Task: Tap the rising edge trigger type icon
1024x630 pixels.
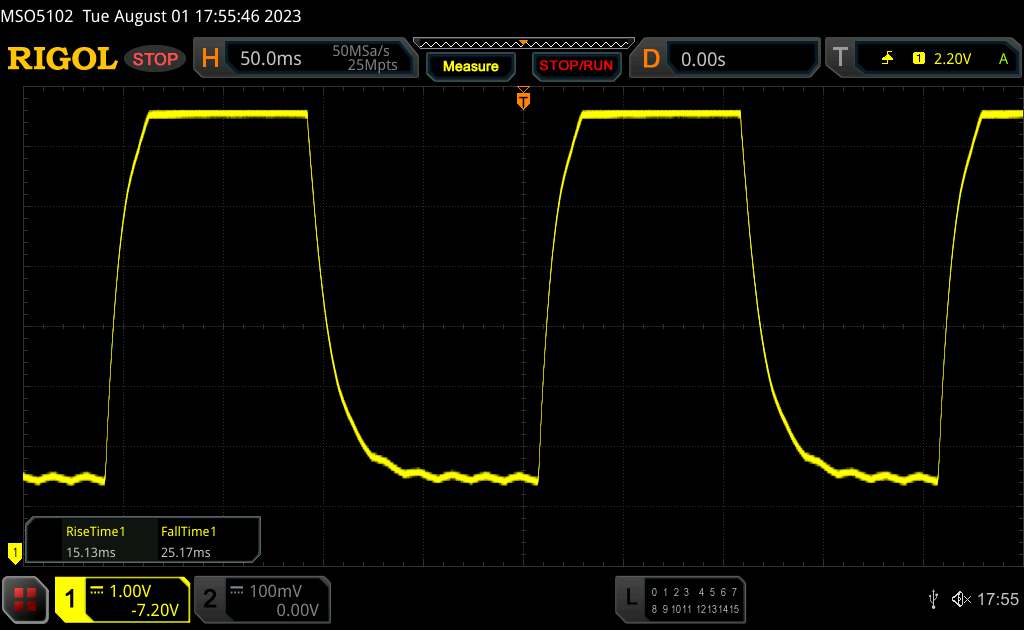Action: pyautogui.click(x=887, y=59)
